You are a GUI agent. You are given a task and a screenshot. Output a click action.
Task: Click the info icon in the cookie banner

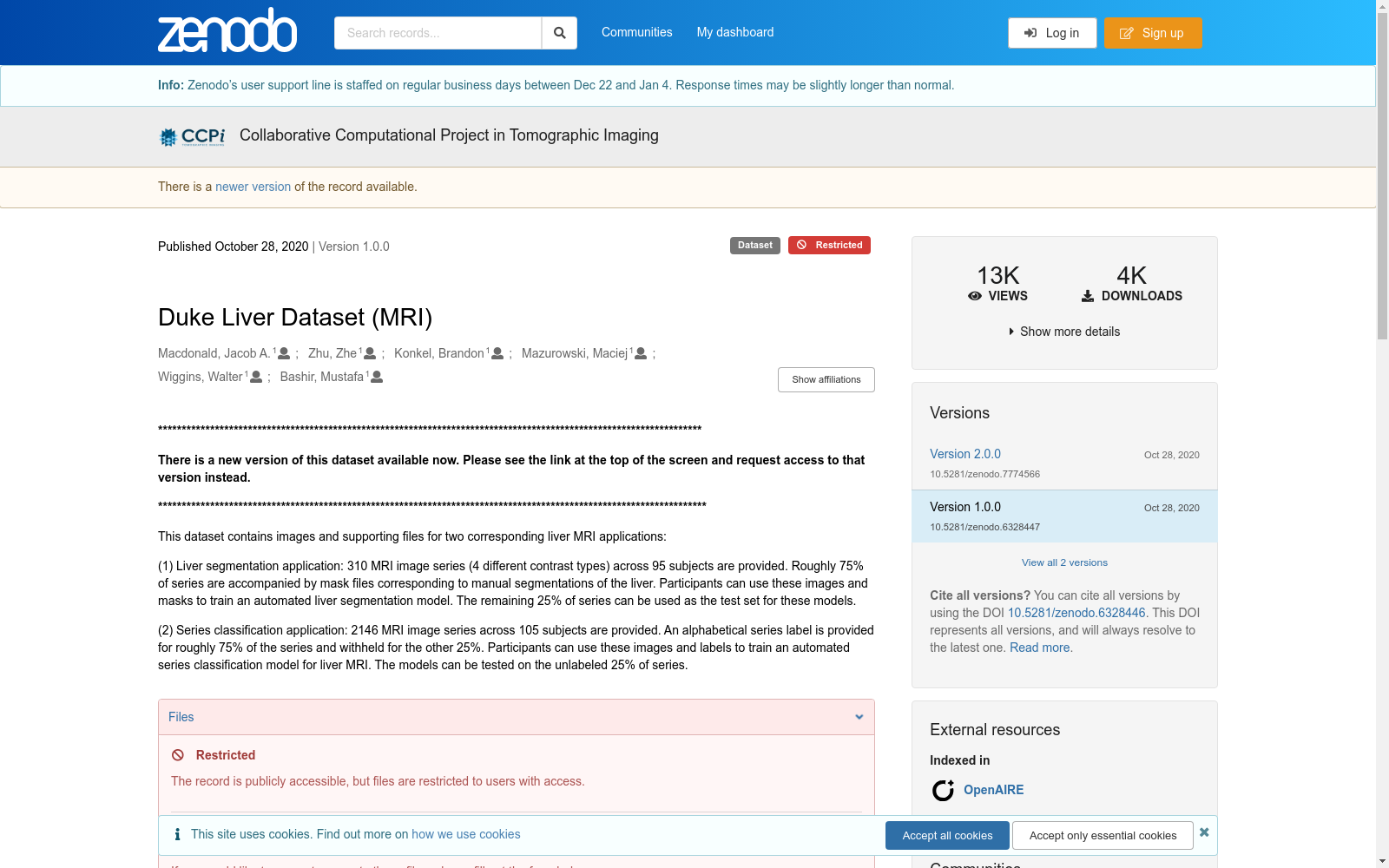tap(177, 834)
